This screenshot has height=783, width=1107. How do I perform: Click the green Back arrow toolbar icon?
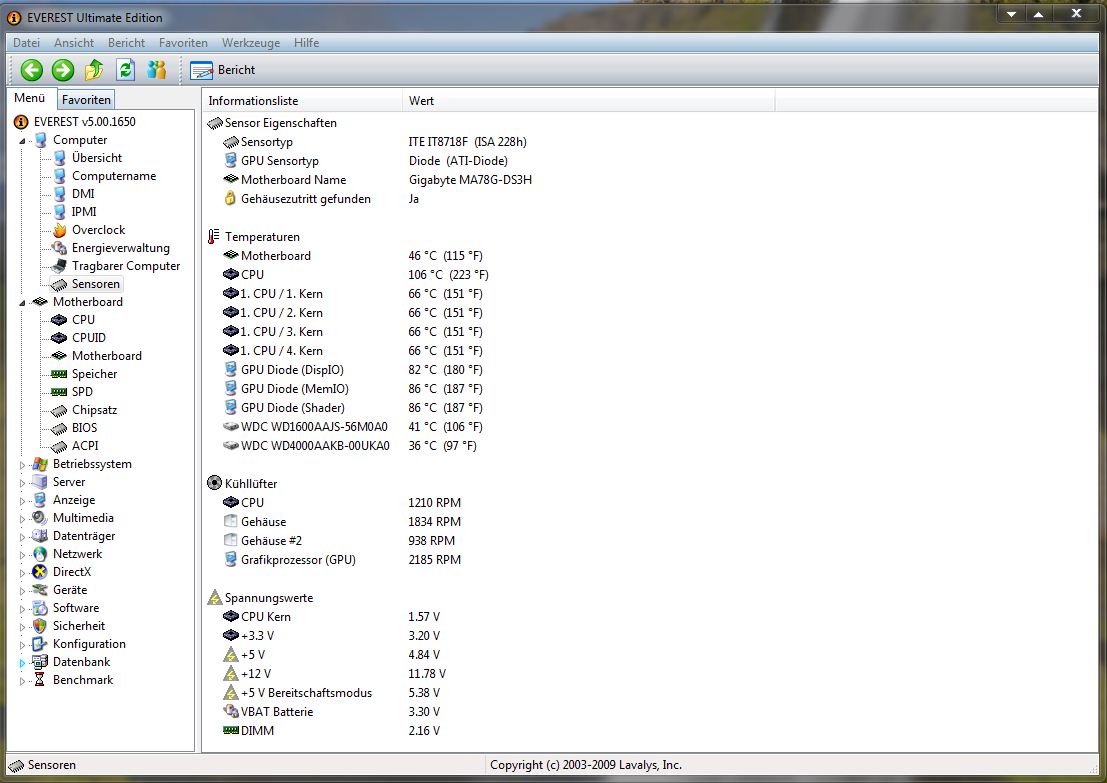[x=32, y=70]
